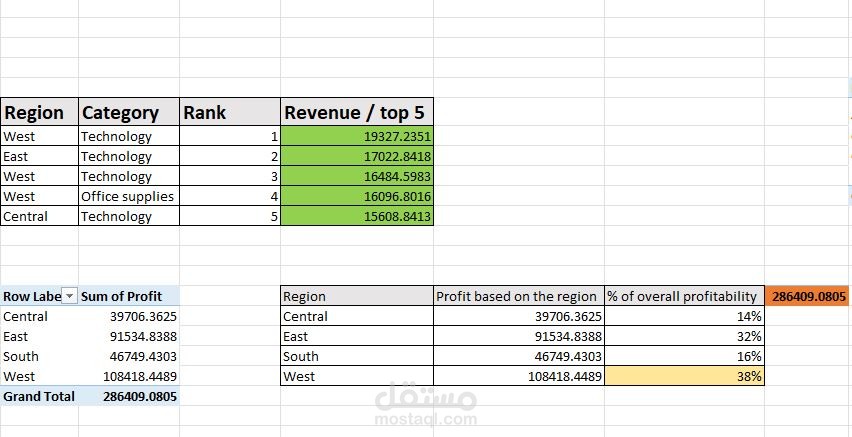This screenshot has width=852, height=437.
Task: Click the South row in Region summary table
Action: 522,357
